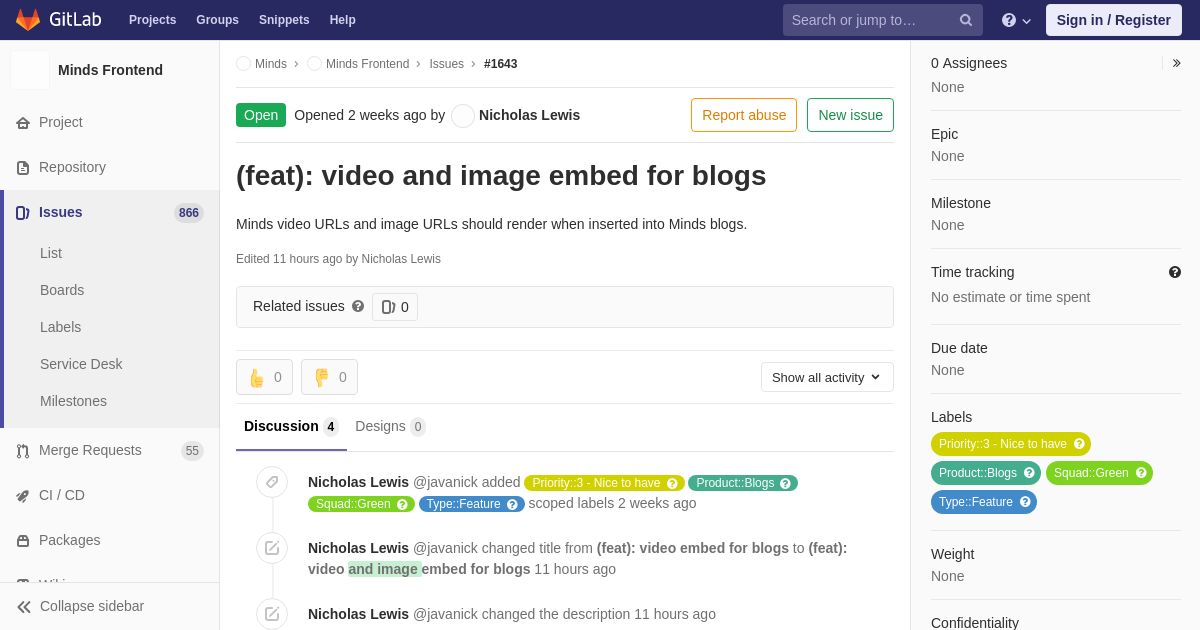
Task: Click Related issues help icon
Action: click(x=358, y=306)
